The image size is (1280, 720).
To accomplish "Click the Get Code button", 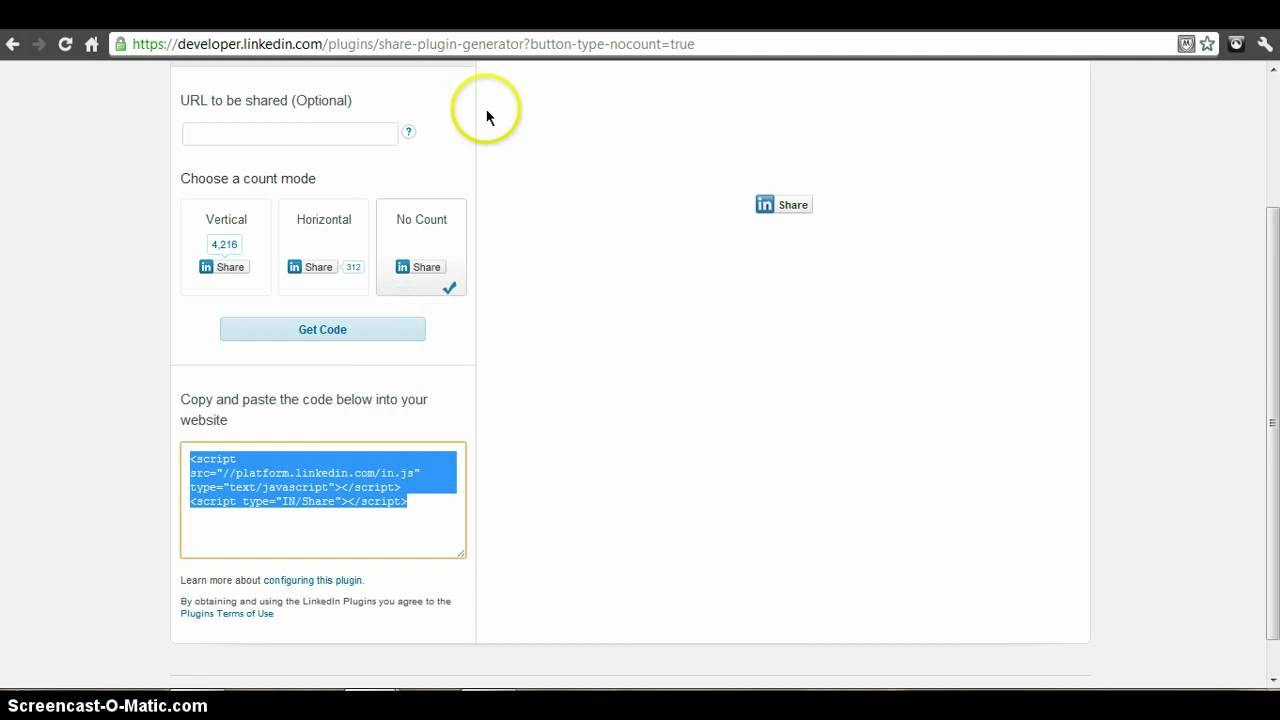I will (322, 329).
